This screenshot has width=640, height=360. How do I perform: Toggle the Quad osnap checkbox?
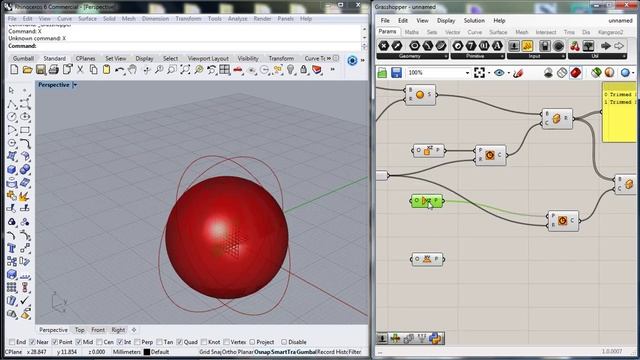pos(180,342)
